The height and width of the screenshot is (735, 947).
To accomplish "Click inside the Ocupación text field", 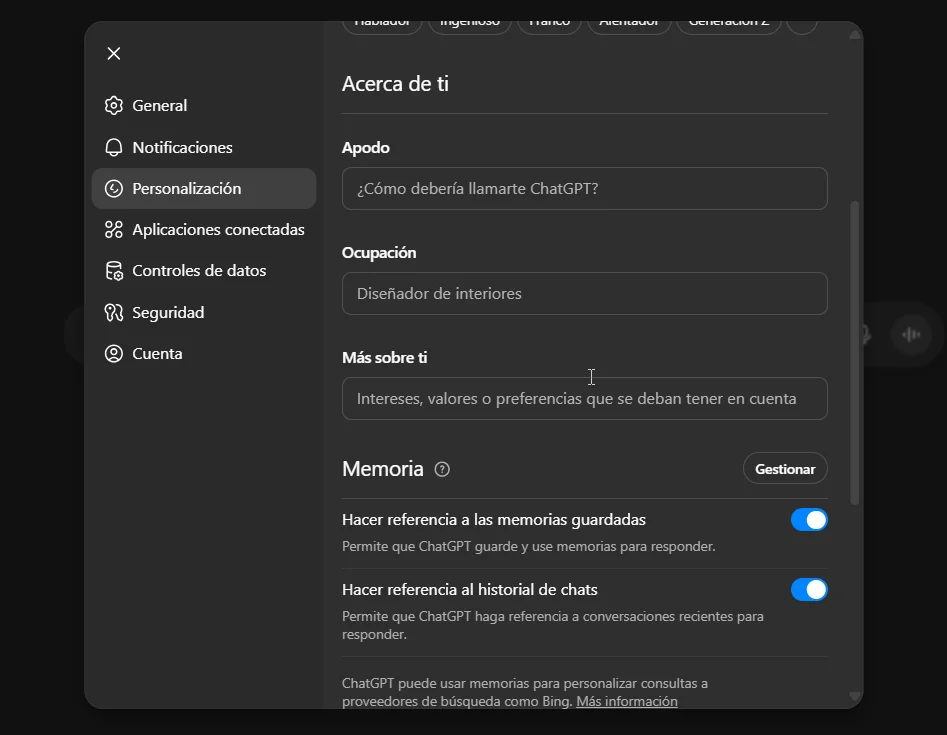I will pos(584,293).
